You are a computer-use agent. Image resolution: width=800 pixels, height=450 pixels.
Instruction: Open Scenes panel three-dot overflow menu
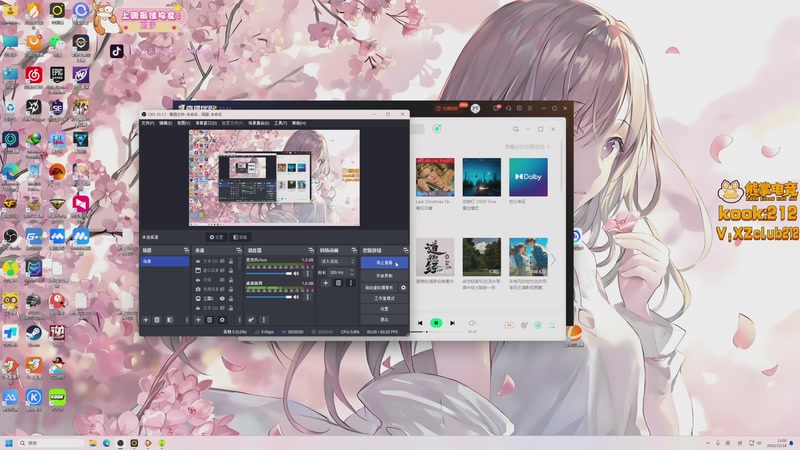pyautogui.click(x=187, y=320)
